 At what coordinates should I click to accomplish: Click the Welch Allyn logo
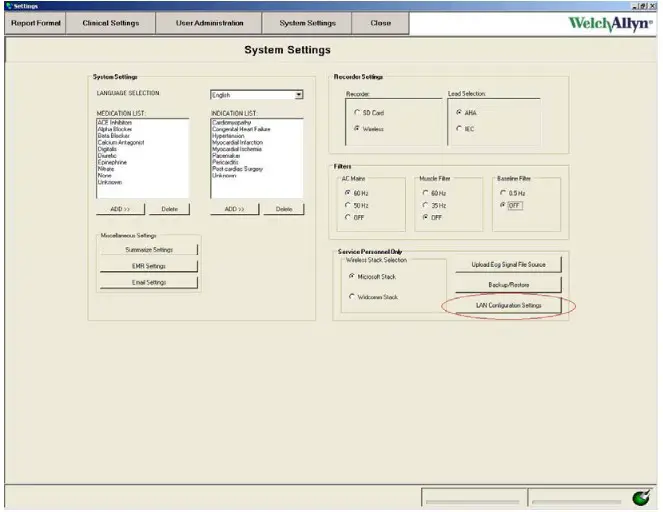610,24
